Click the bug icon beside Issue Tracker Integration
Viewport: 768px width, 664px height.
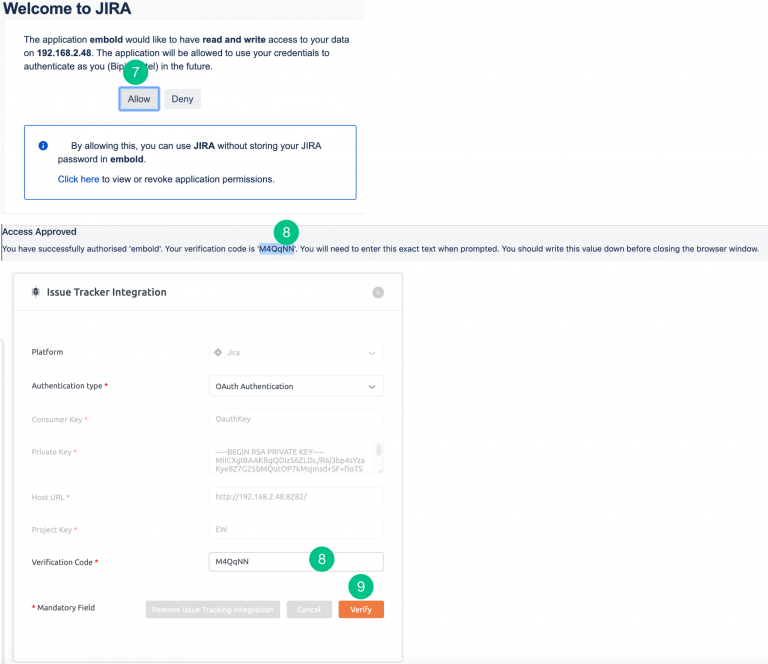(x=36, y=292)
